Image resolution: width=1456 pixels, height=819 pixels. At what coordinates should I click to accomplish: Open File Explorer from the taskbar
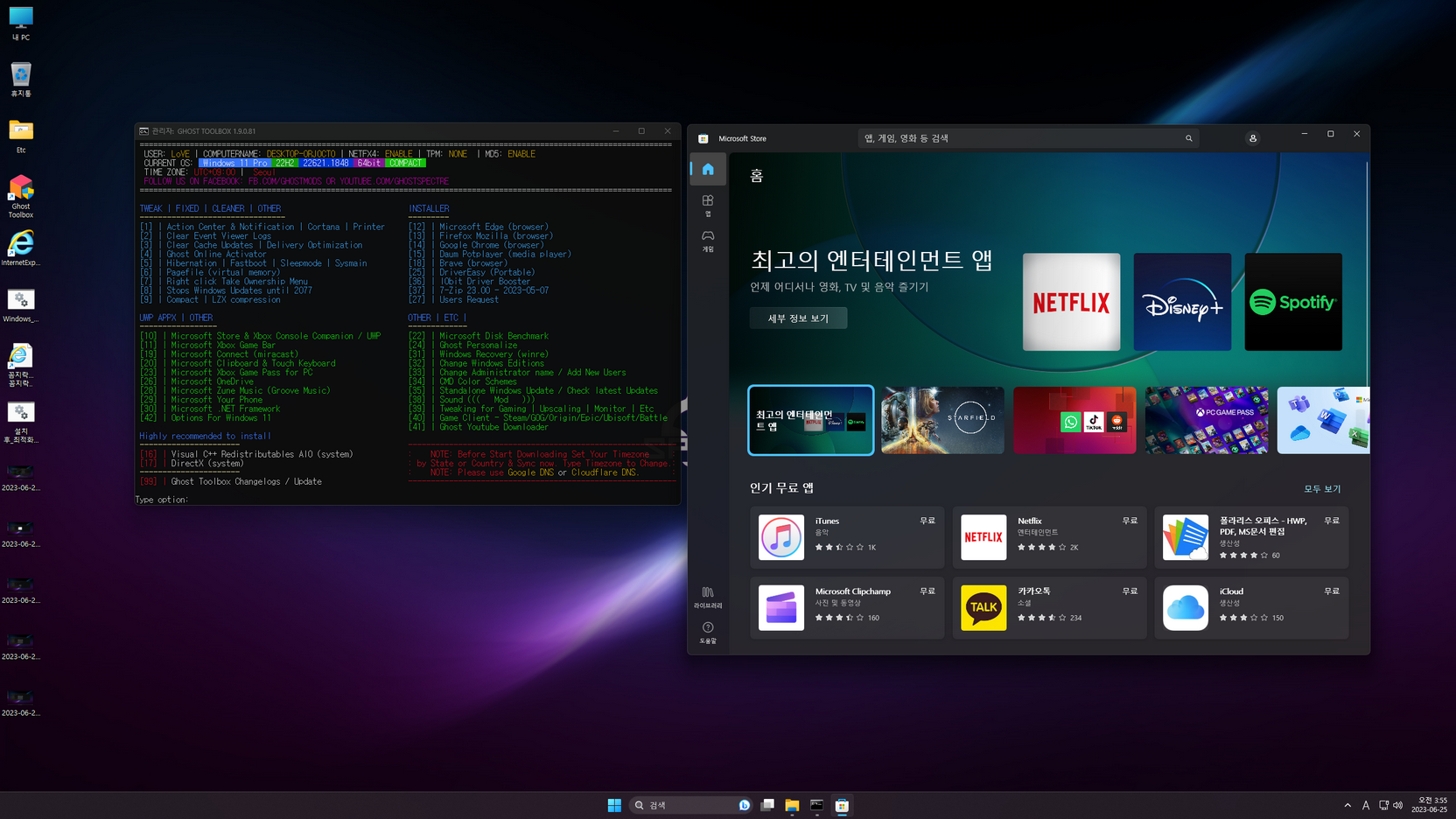coord(792,805)
